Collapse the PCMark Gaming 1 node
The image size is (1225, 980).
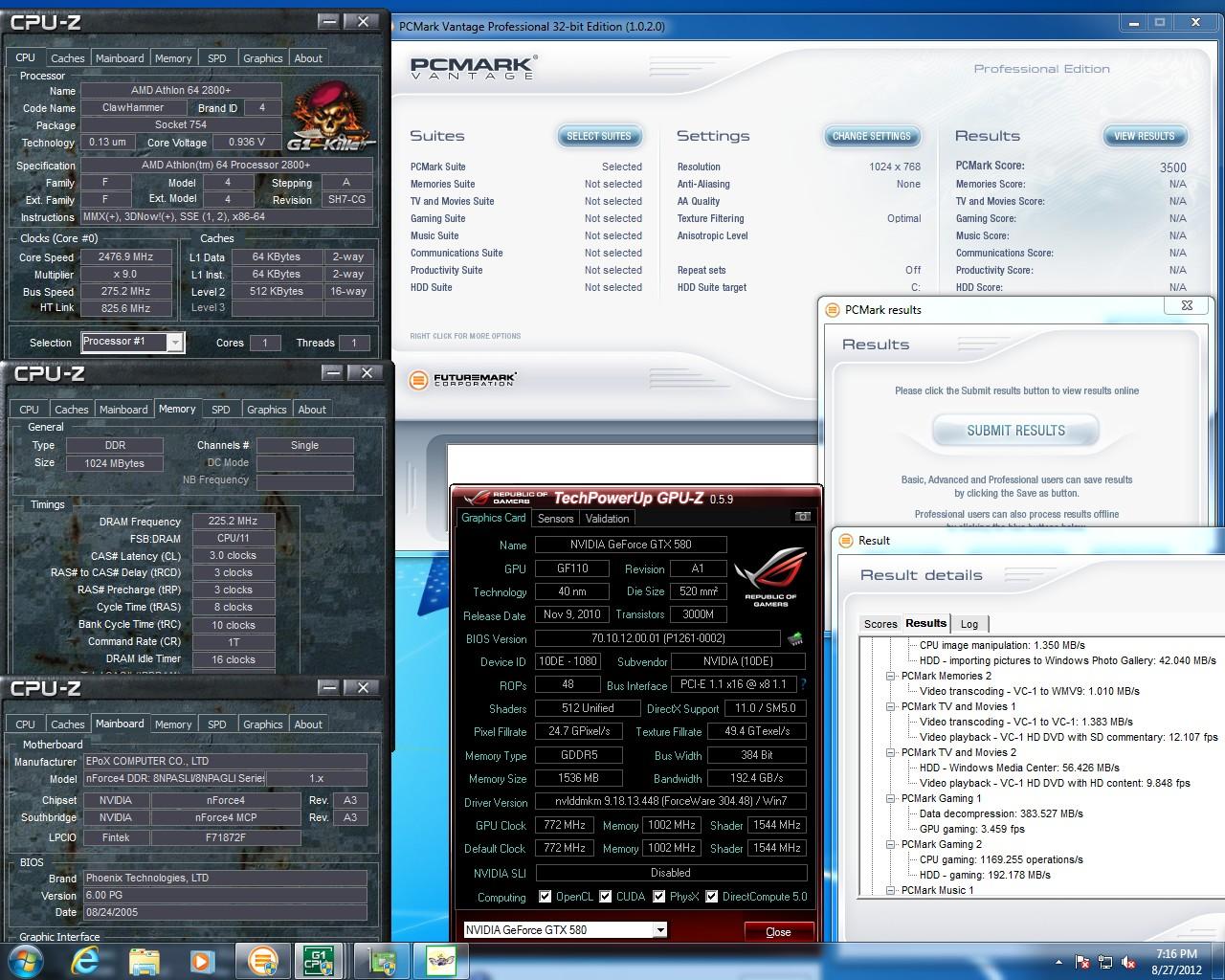[891, 798]
